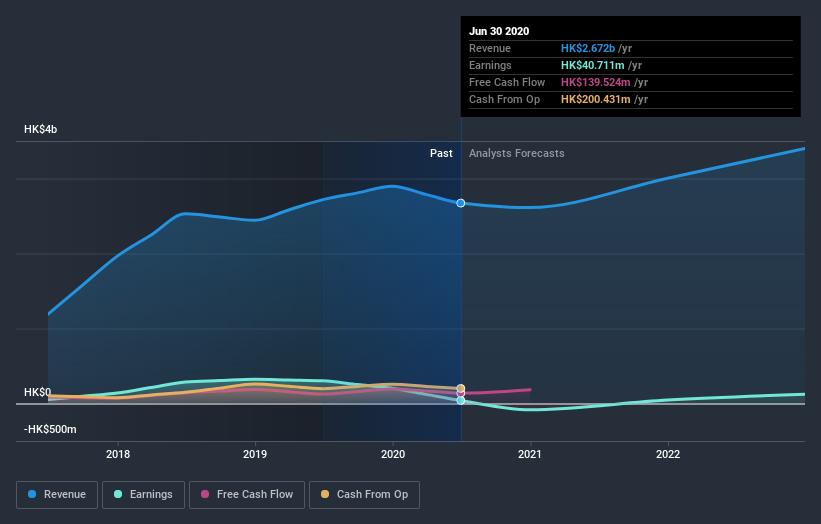The width and height of the screenshot is (821, 524).
Task: Toggle the Cash From Op legend button
Action: [x=364, y=495]
